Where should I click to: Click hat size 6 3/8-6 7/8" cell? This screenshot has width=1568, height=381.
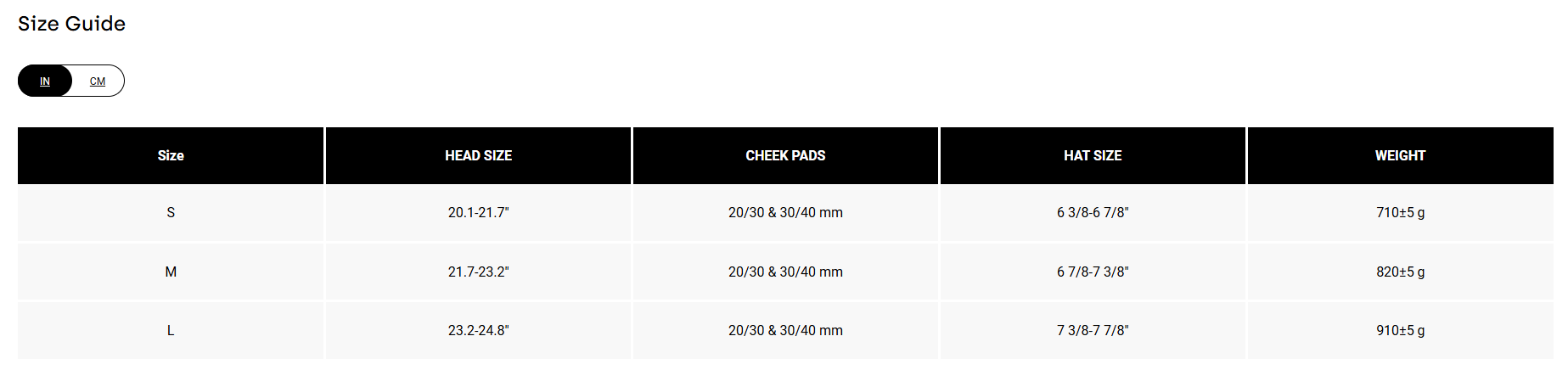pyautogui.click(x=1093, y=212)
